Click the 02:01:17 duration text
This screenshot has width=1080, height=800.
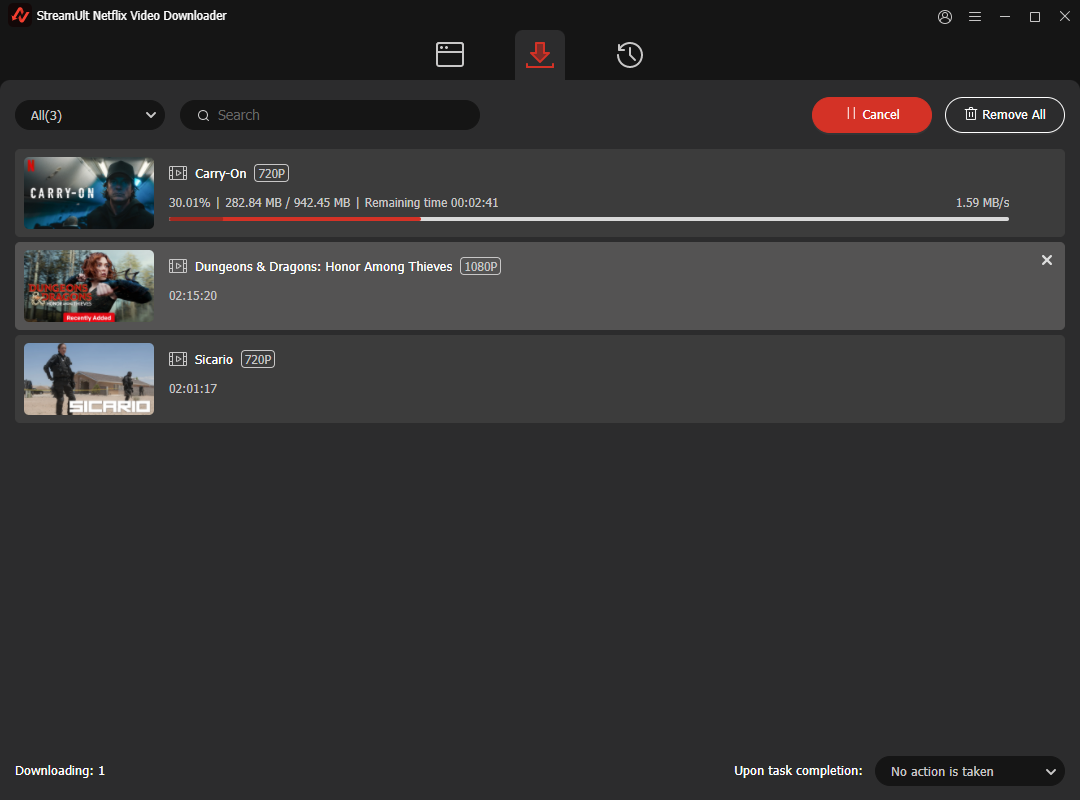pos(193,389)
